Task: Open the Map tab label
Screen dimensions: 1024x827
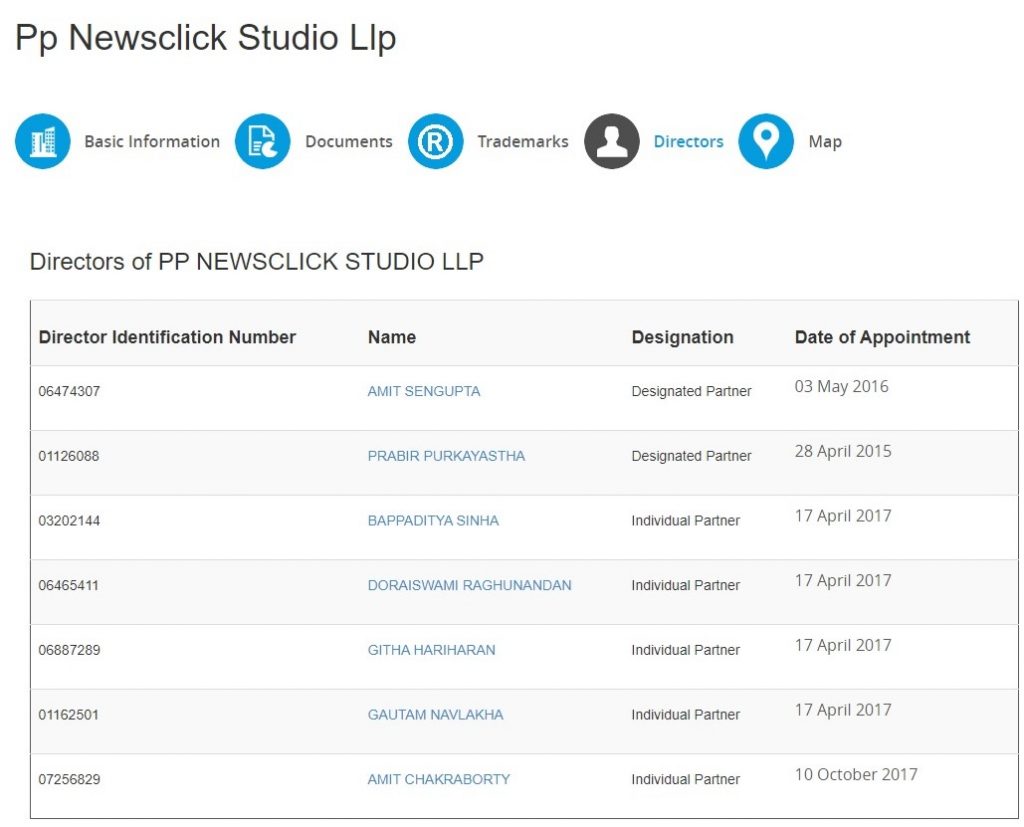Action: [825, 142]
